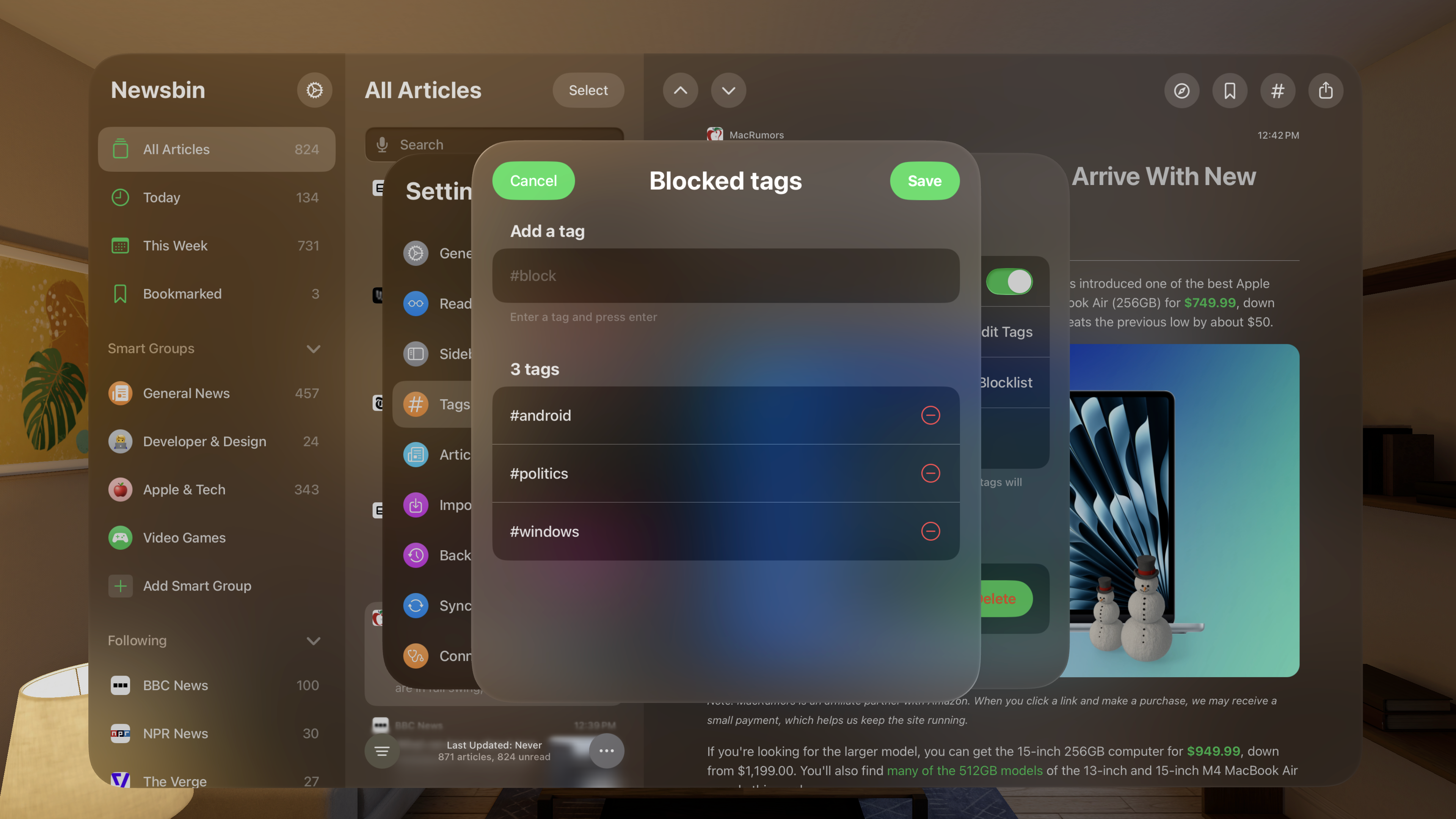
Task: Open 'many of the 512GB models' link
Action: click(964, 770)
